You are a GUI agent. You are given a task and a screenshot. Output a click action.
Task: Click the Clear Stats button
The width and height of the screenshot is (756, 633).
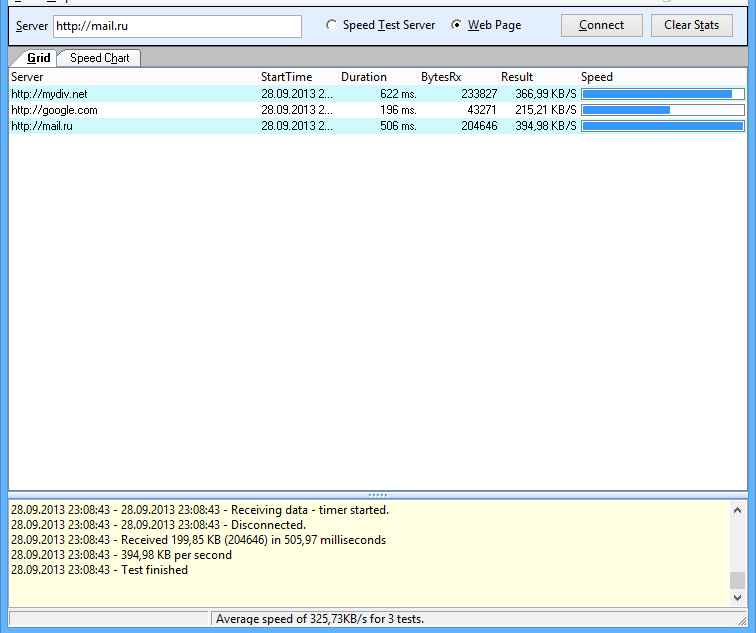[691, 25]
